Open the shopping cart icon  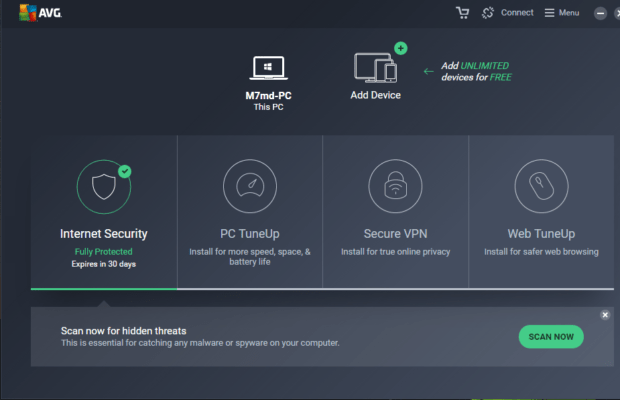462,13
